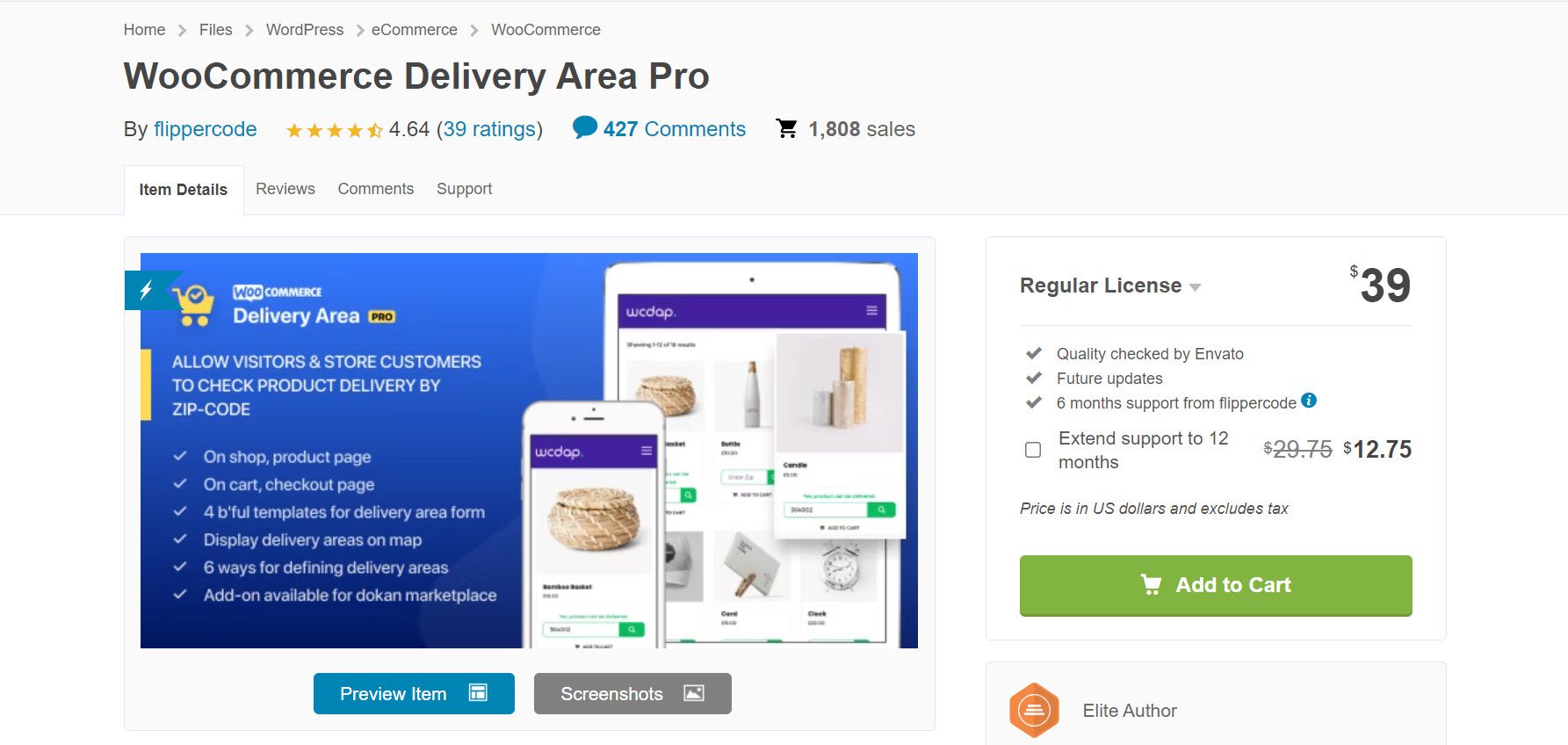This screenshot has width=1568, height=745.
Task: Open the Support tab
Action: pos(465,189)
